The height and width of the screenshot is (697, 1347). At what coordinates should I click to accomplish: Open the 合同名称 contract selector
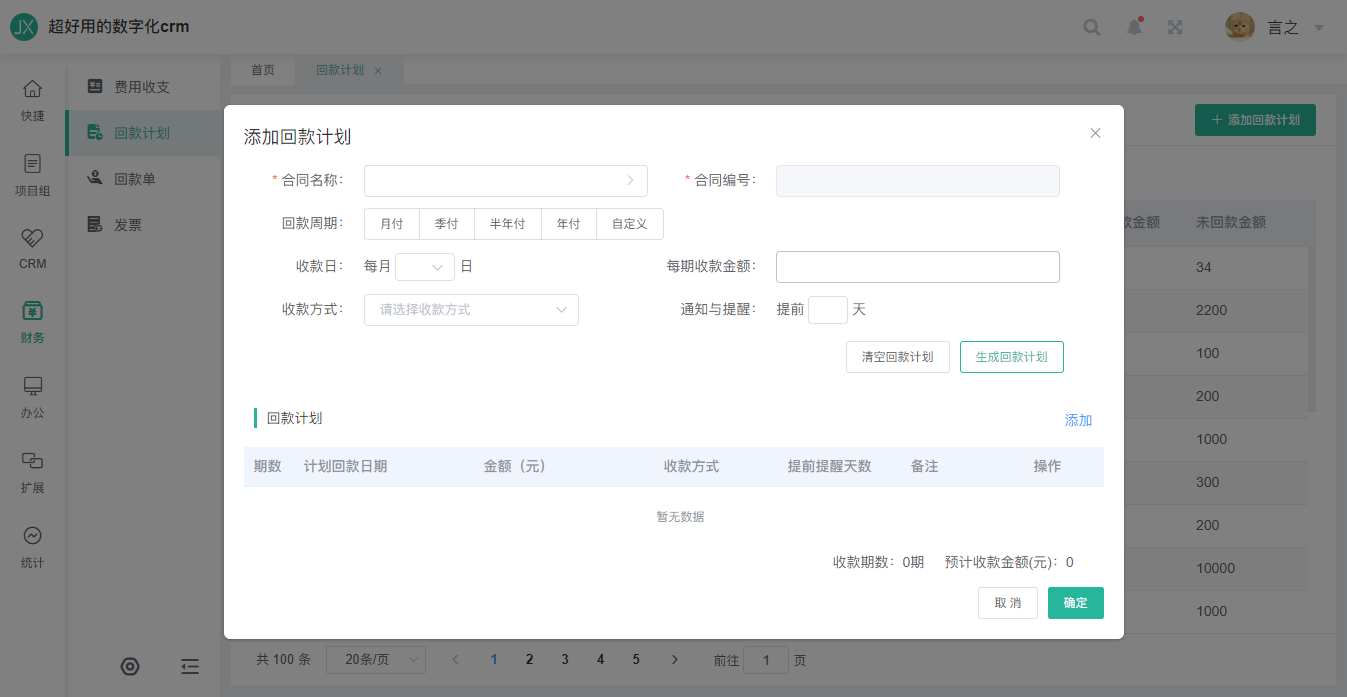[x=505, y=181]
